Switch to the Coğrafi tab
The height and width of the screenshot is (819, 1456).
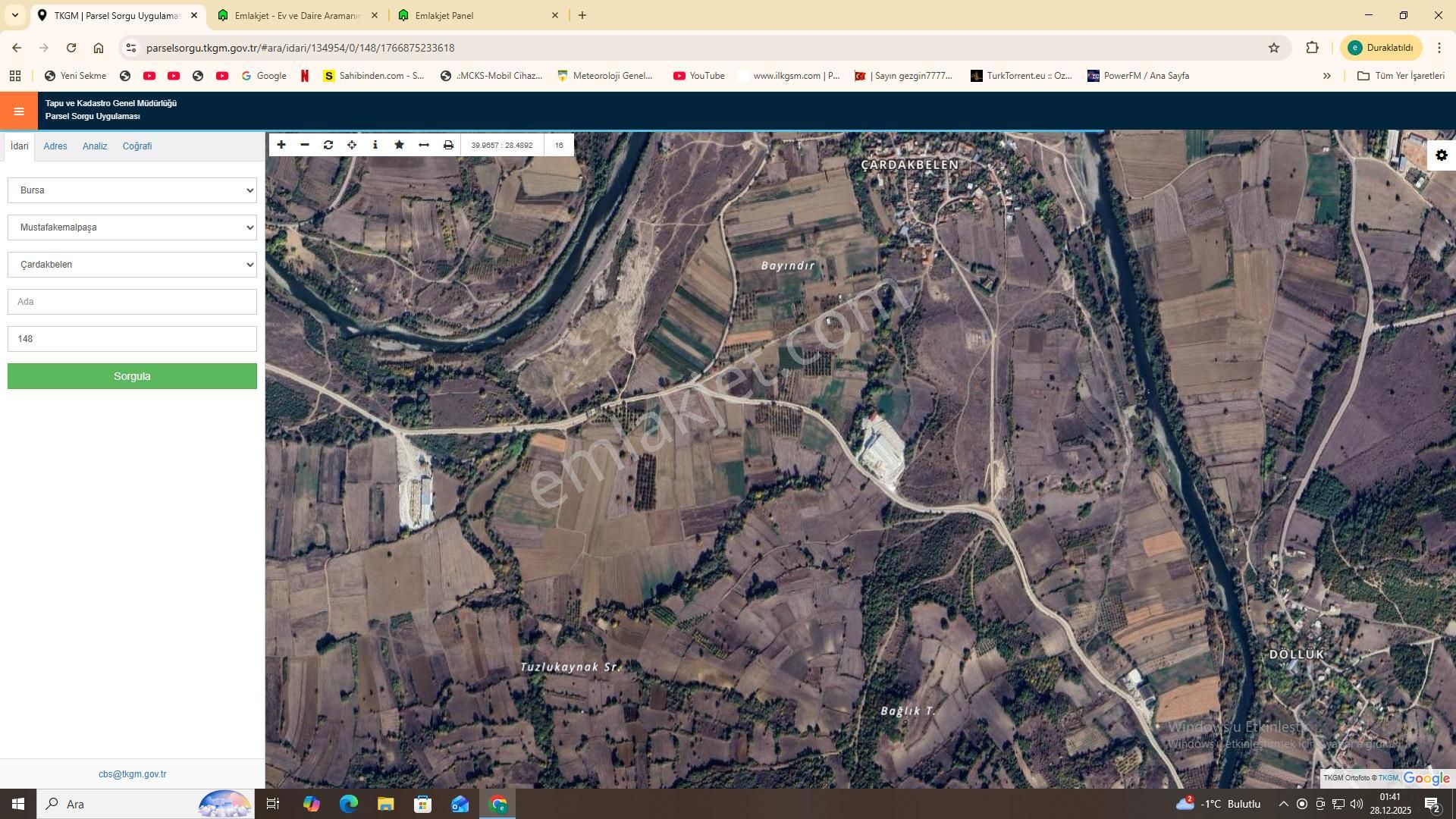(x=137, y=146)
